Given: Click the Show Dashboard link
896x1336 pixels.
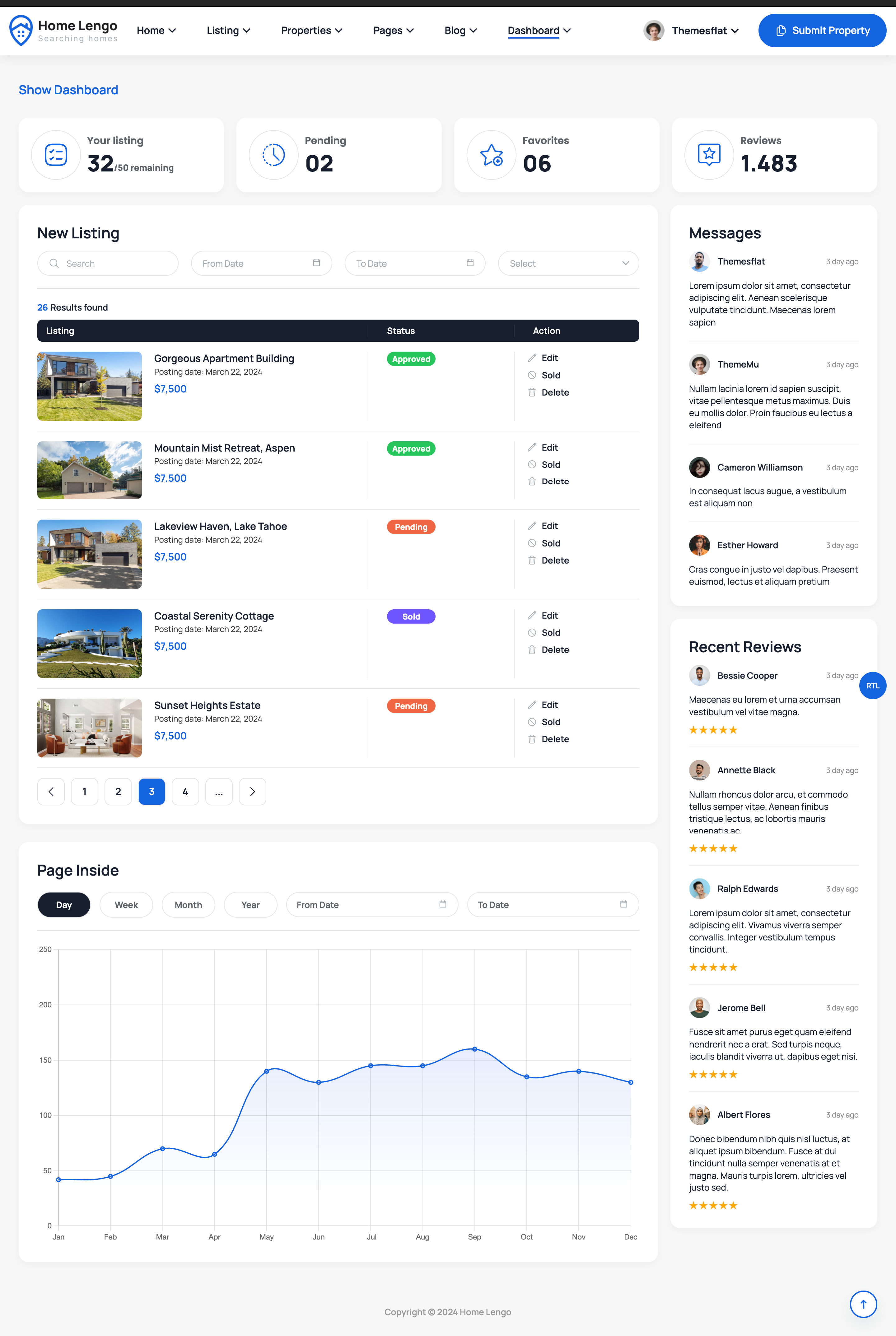Looking at the screenshot, I should [x=68, y=90].
